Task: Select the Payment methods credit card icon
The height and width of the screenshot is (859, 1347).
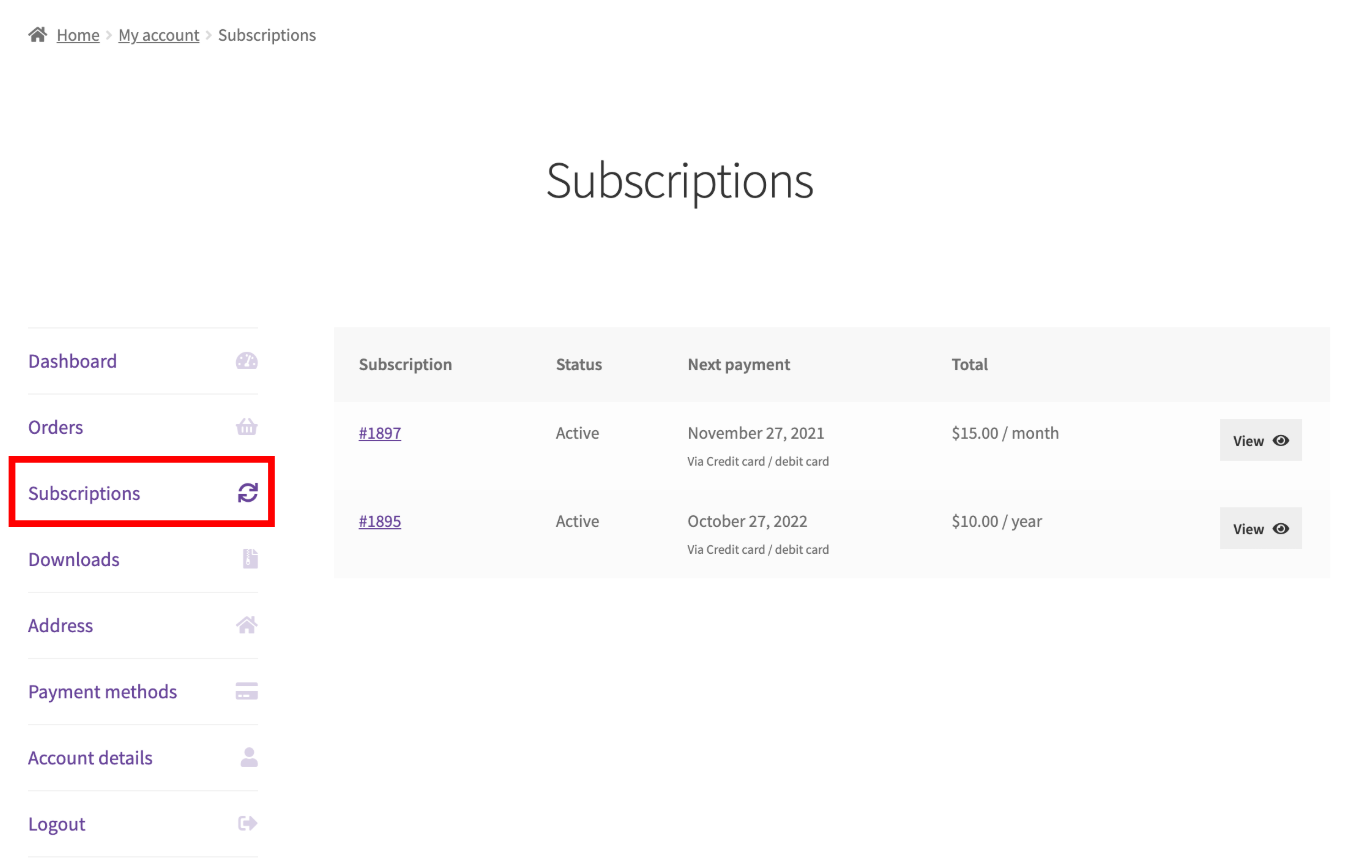Action: 246,690
